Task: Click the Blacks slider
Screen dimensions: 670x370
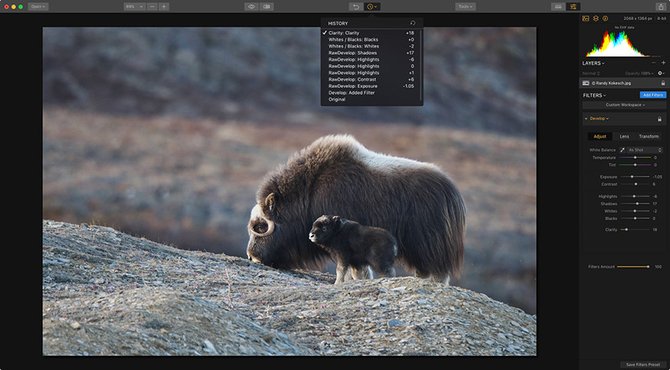Action: point(635,218)
